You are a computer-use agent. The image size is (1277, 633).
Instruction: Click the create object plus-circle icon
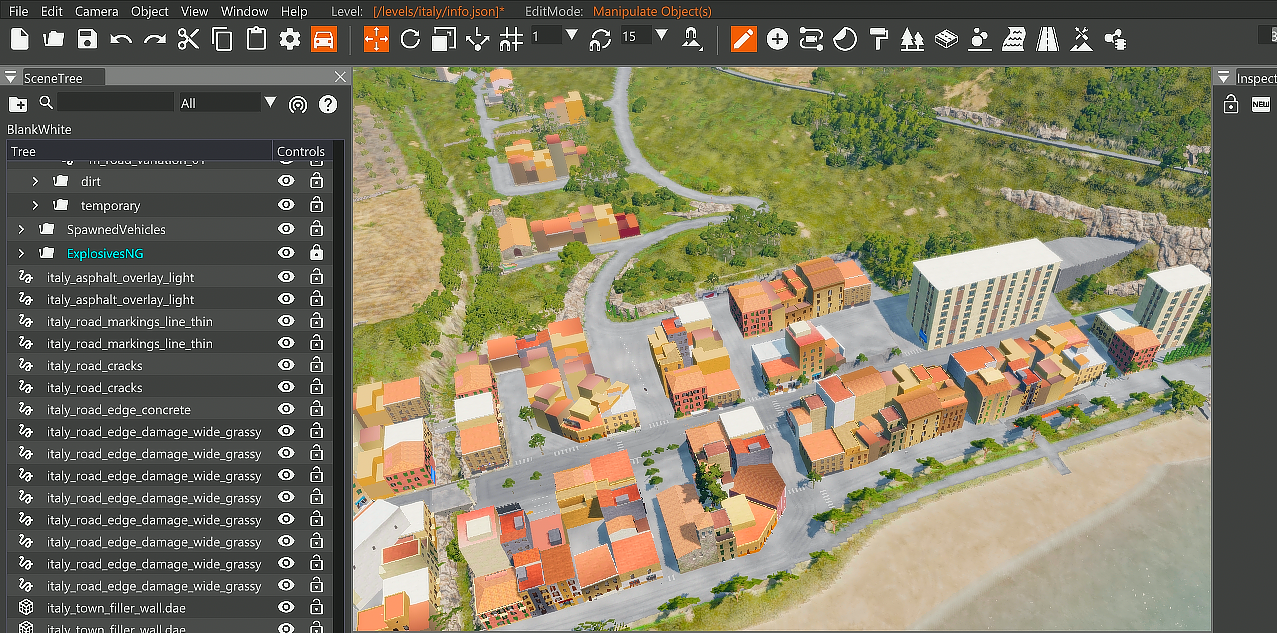(x=777, y=39)
